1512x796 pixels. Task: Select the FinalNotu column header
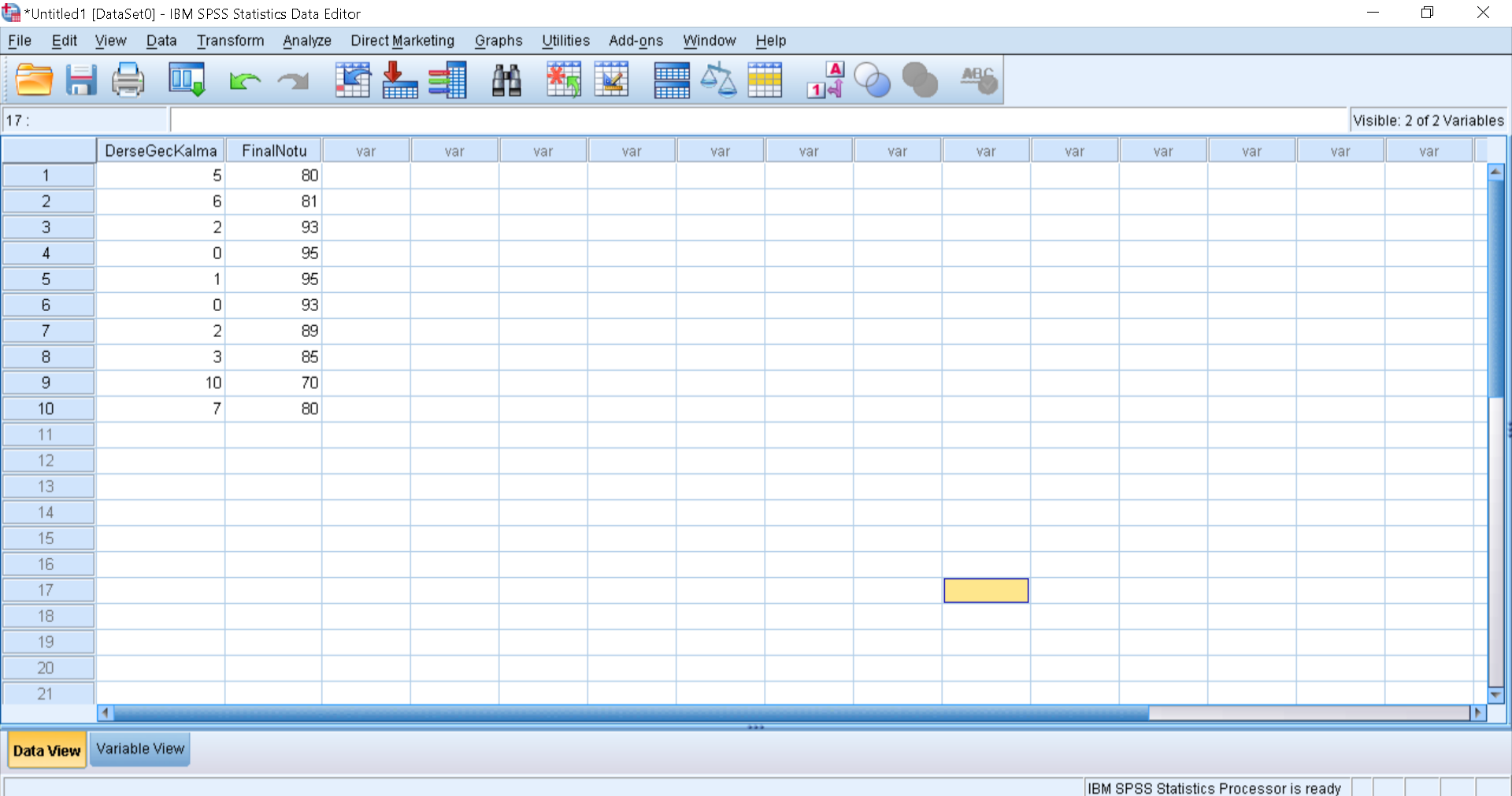point(273,150)
